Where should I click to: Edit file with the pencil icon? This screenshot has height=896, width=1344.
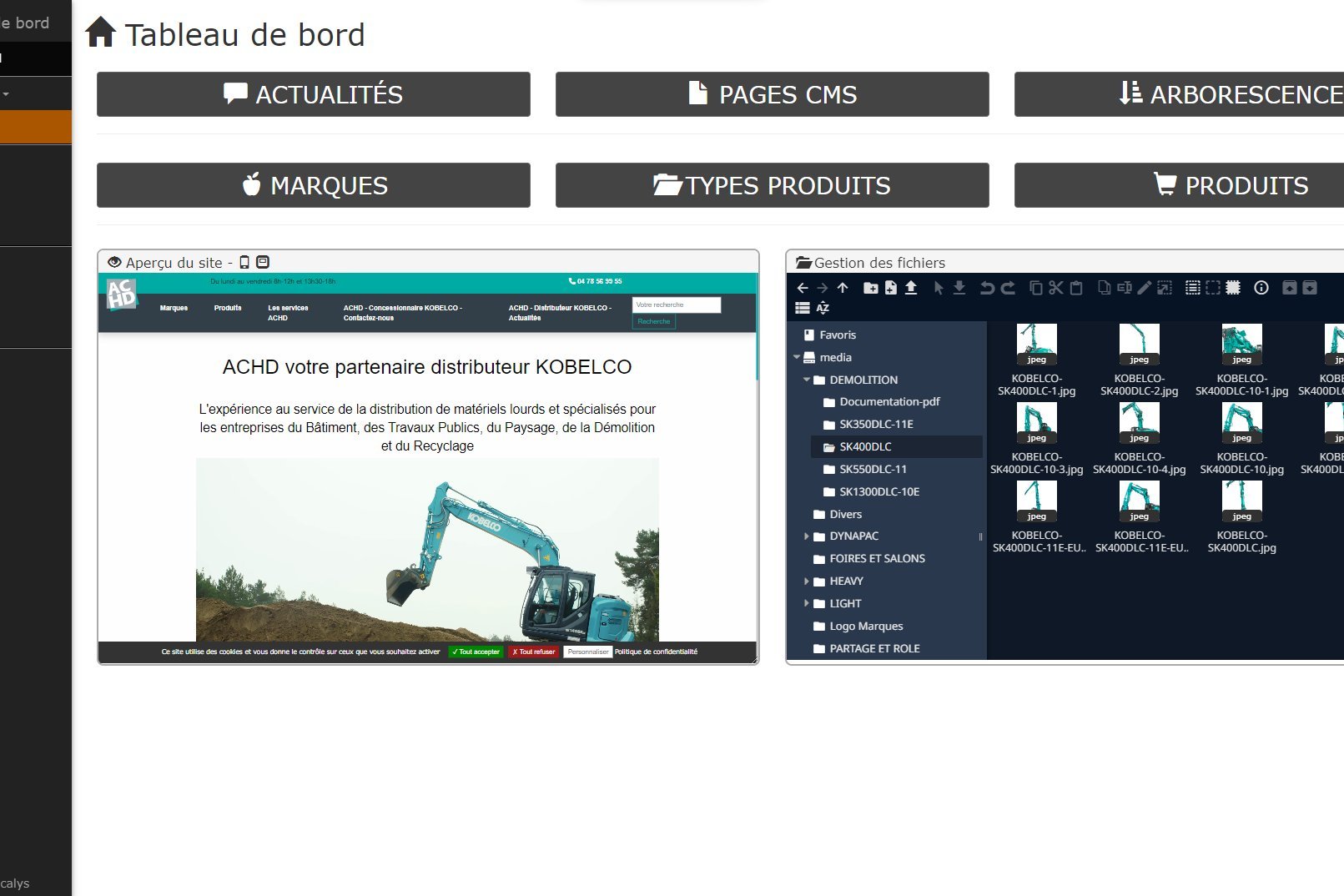point(1145,288)
